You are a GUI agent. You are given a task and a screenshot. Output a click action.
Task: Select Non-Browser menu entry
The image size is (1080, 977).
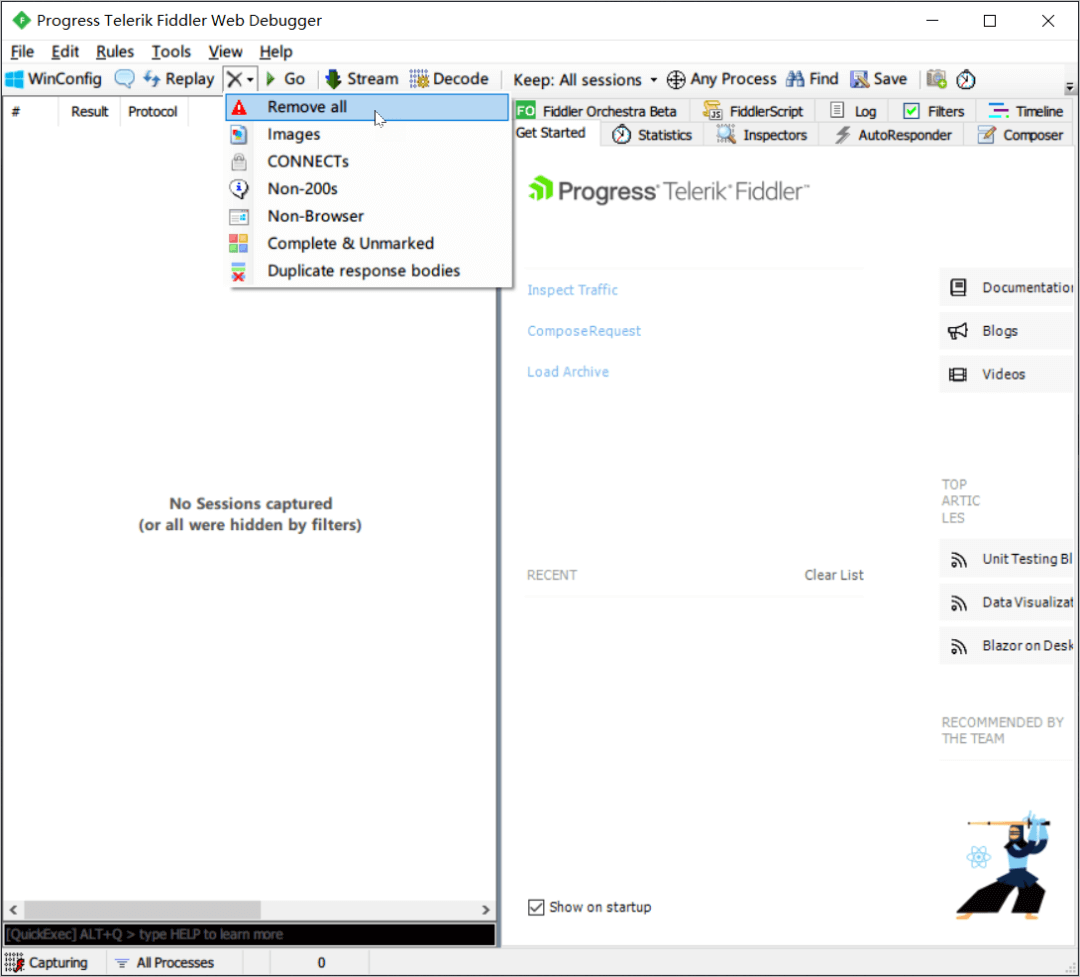pos(367,216)
